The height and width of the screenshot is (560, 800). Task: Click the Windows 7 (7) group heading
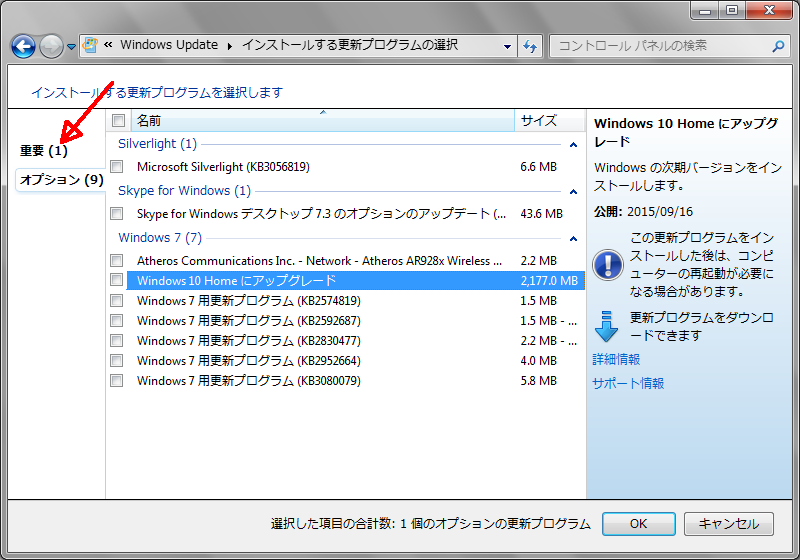160,238
